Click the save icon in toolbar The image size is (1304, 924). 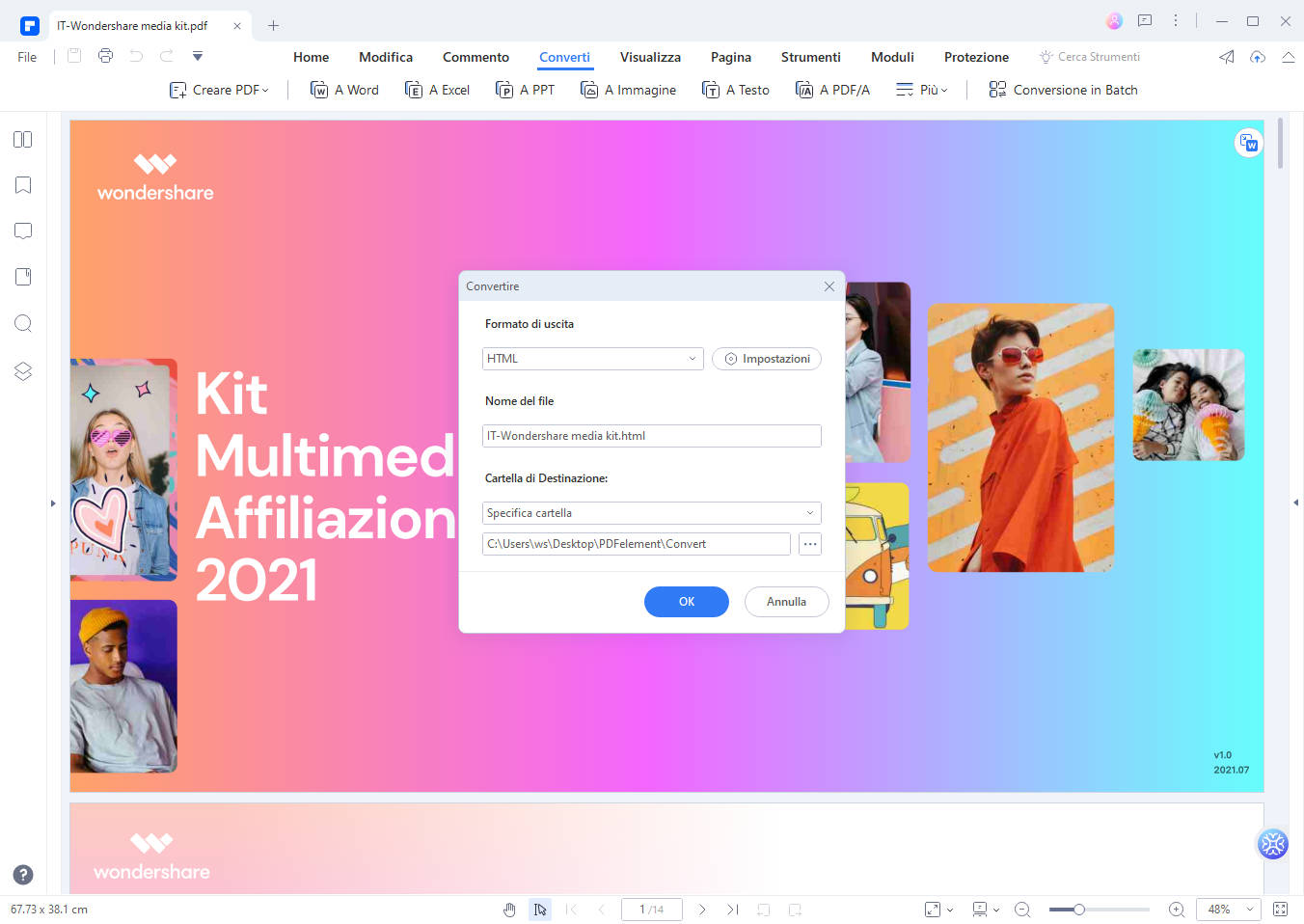[74, 56]
